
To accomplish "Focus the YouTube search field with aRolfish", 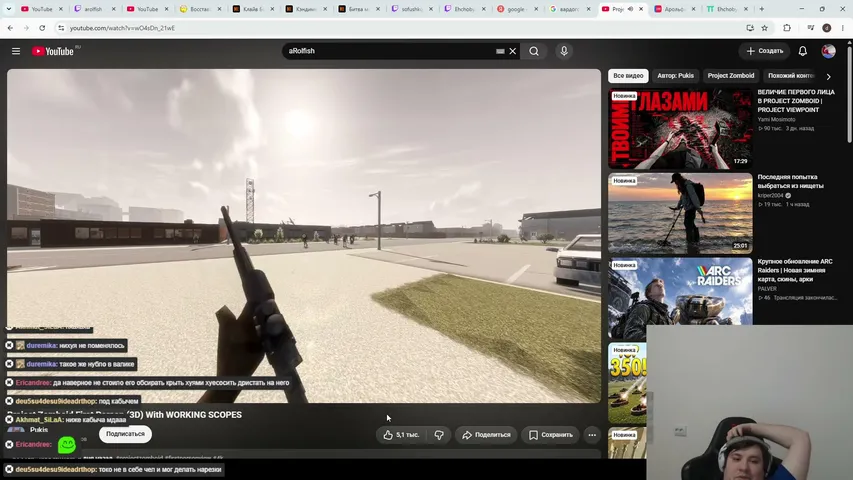I will [389, 51].
